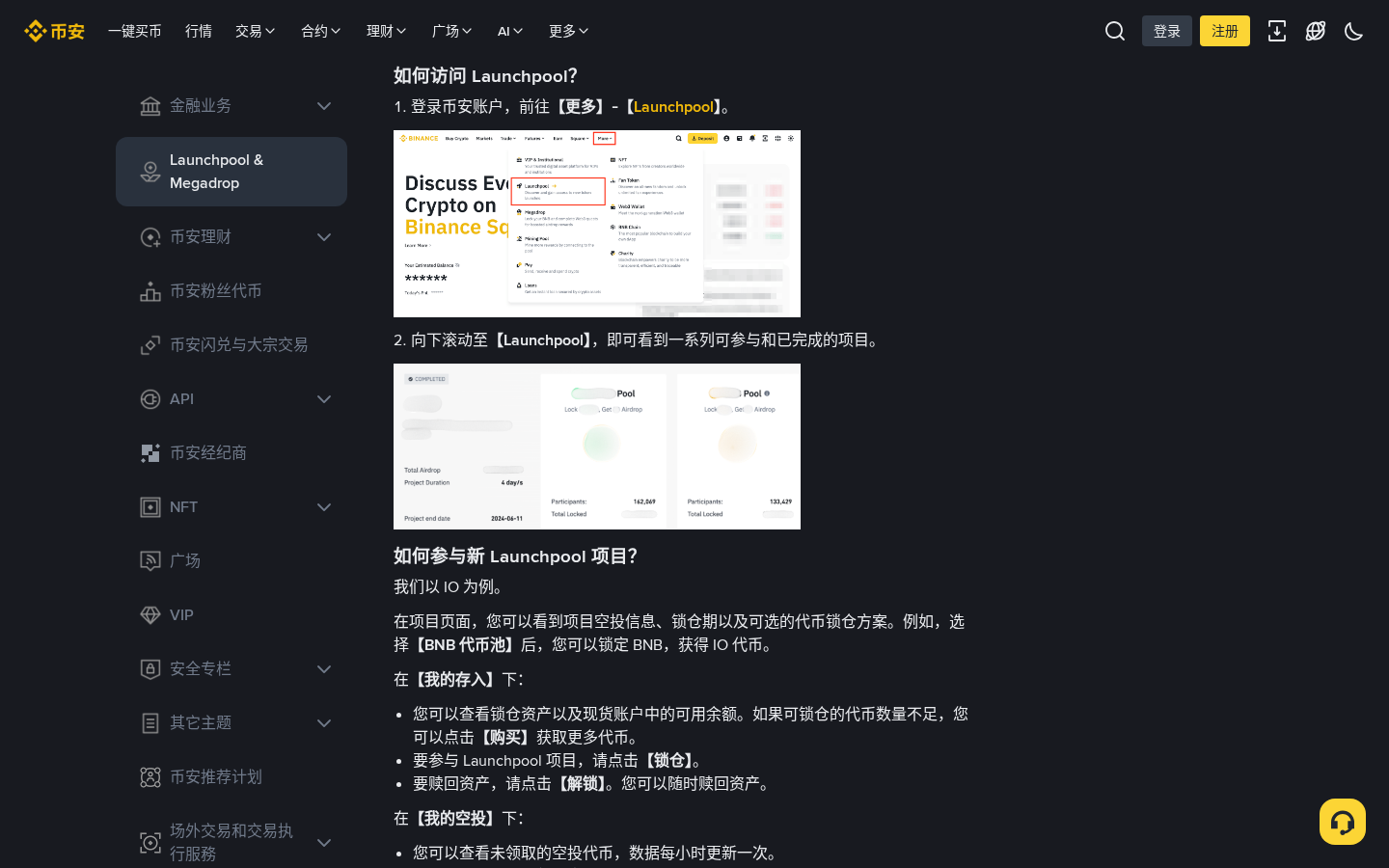Image resolution: width=1389 pixels, height=868 pixels.
Task: Click the 币安推荐计划 sidebar icon
Action: click(x=150, y=777)
